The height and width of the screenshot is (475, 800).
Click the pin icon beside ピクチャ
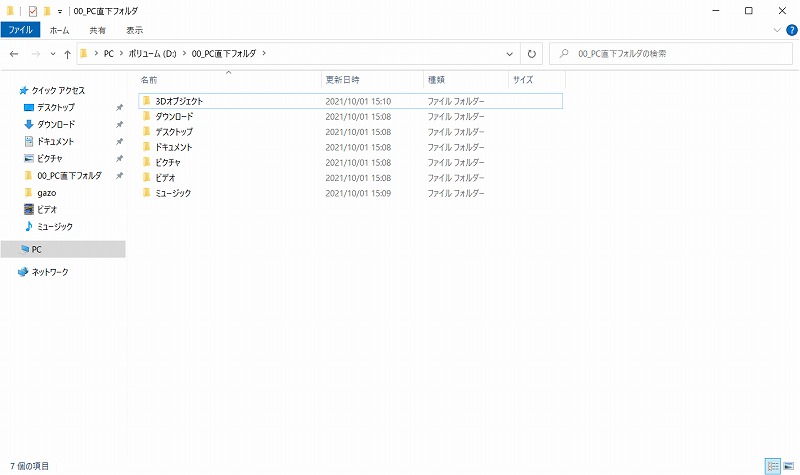[x=119, y=159]
